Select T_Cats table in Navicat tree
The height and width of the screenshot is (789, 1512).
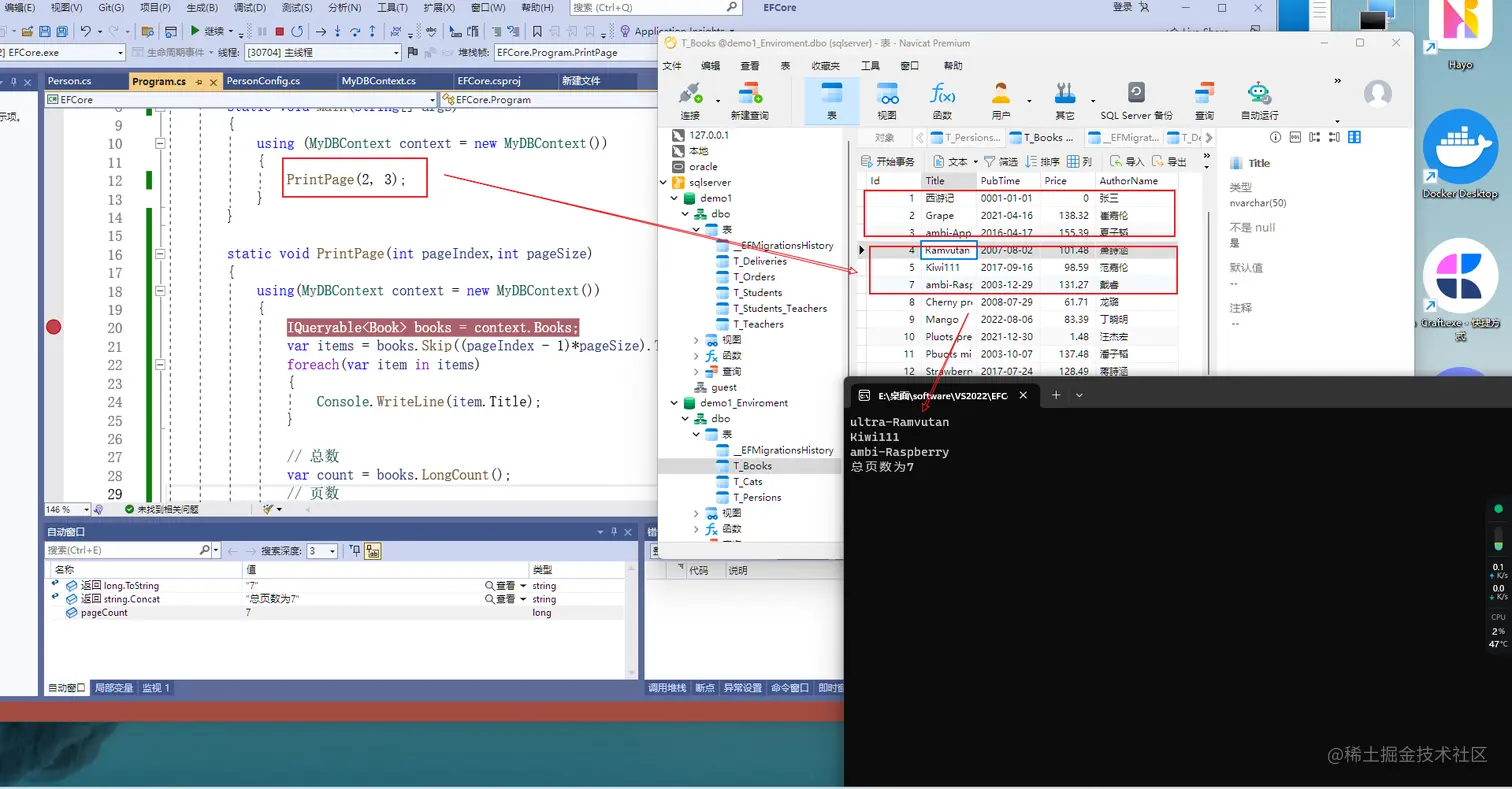747,482
